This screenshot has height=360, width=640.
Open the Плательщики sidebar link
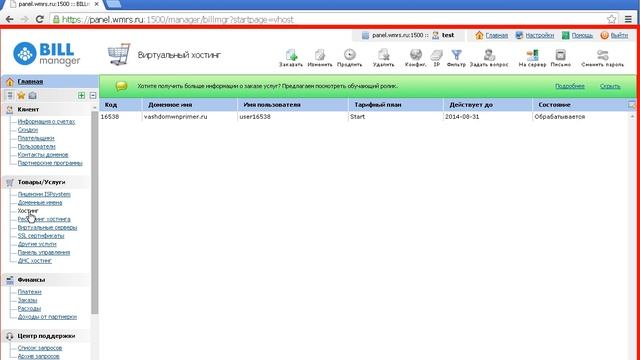(x=36, y=138)
